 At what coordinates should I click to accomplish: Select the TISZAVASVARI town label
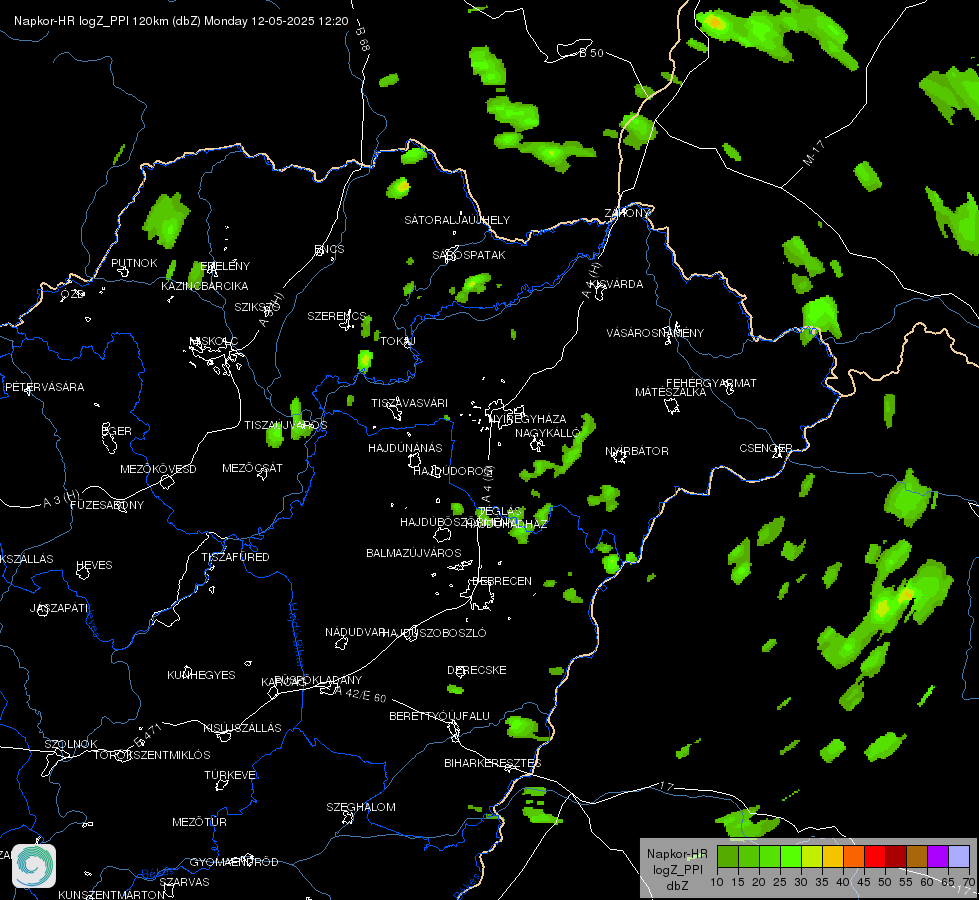(410, 403)
